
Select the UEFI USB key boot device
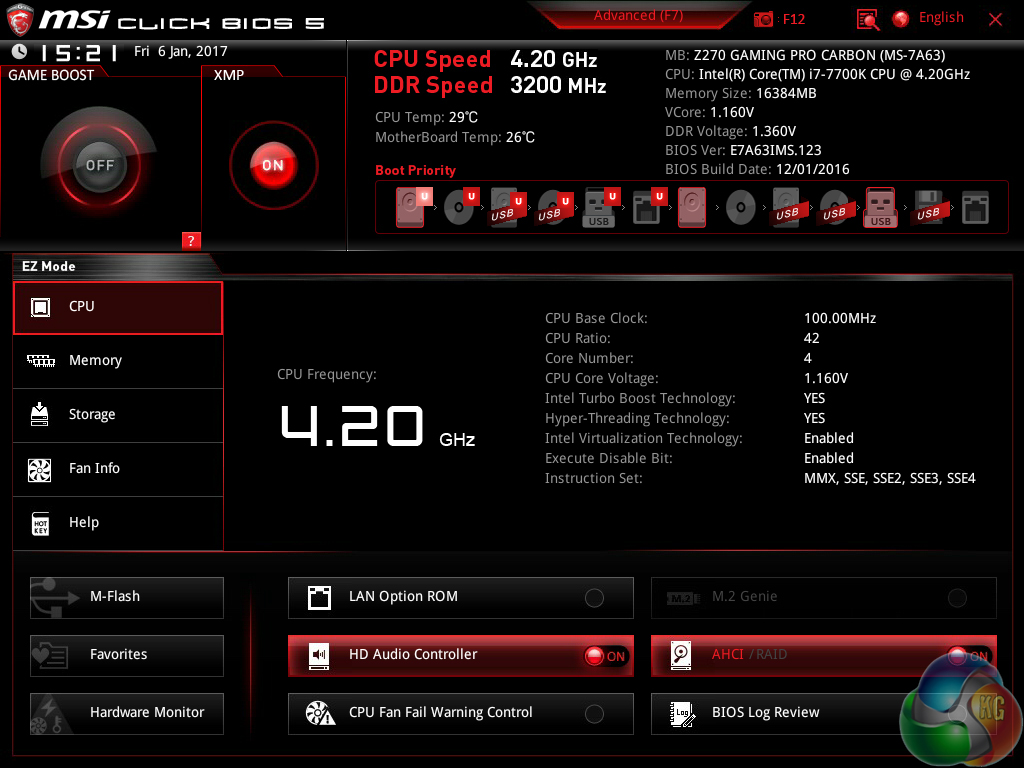[600, 207]
